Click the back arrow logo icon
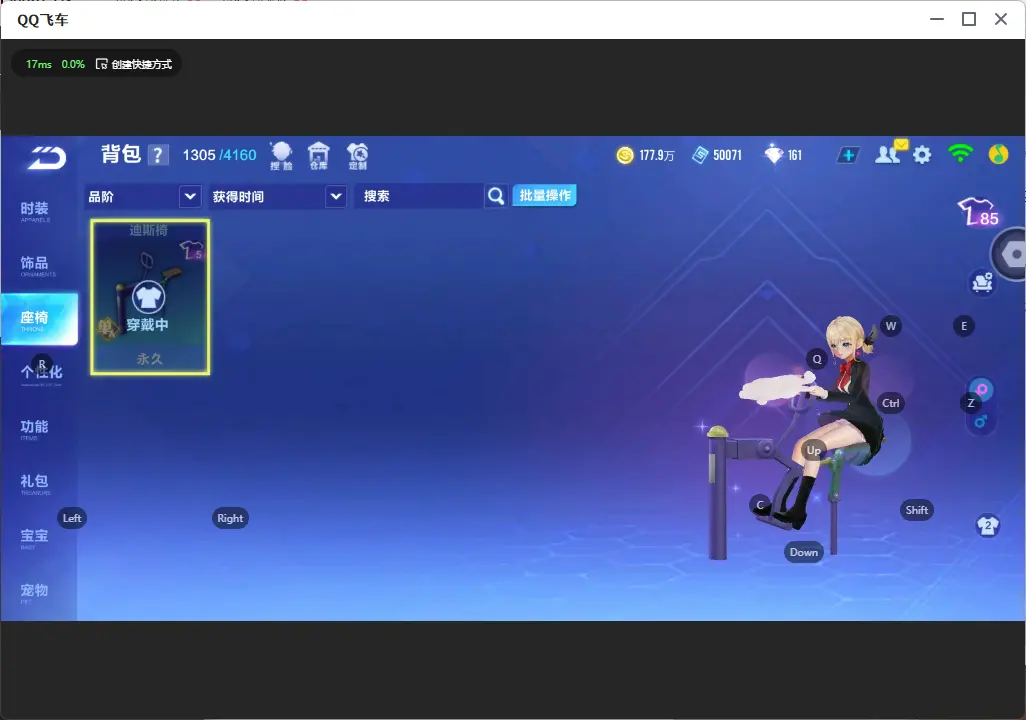This screenshot has width=1026, height=720. coord(47,158)
